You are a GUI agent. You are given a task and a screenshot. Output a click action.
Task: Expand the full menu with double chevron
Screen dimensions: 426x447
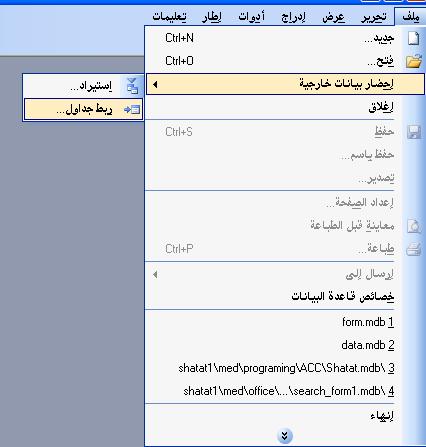(x=284, y=436)
